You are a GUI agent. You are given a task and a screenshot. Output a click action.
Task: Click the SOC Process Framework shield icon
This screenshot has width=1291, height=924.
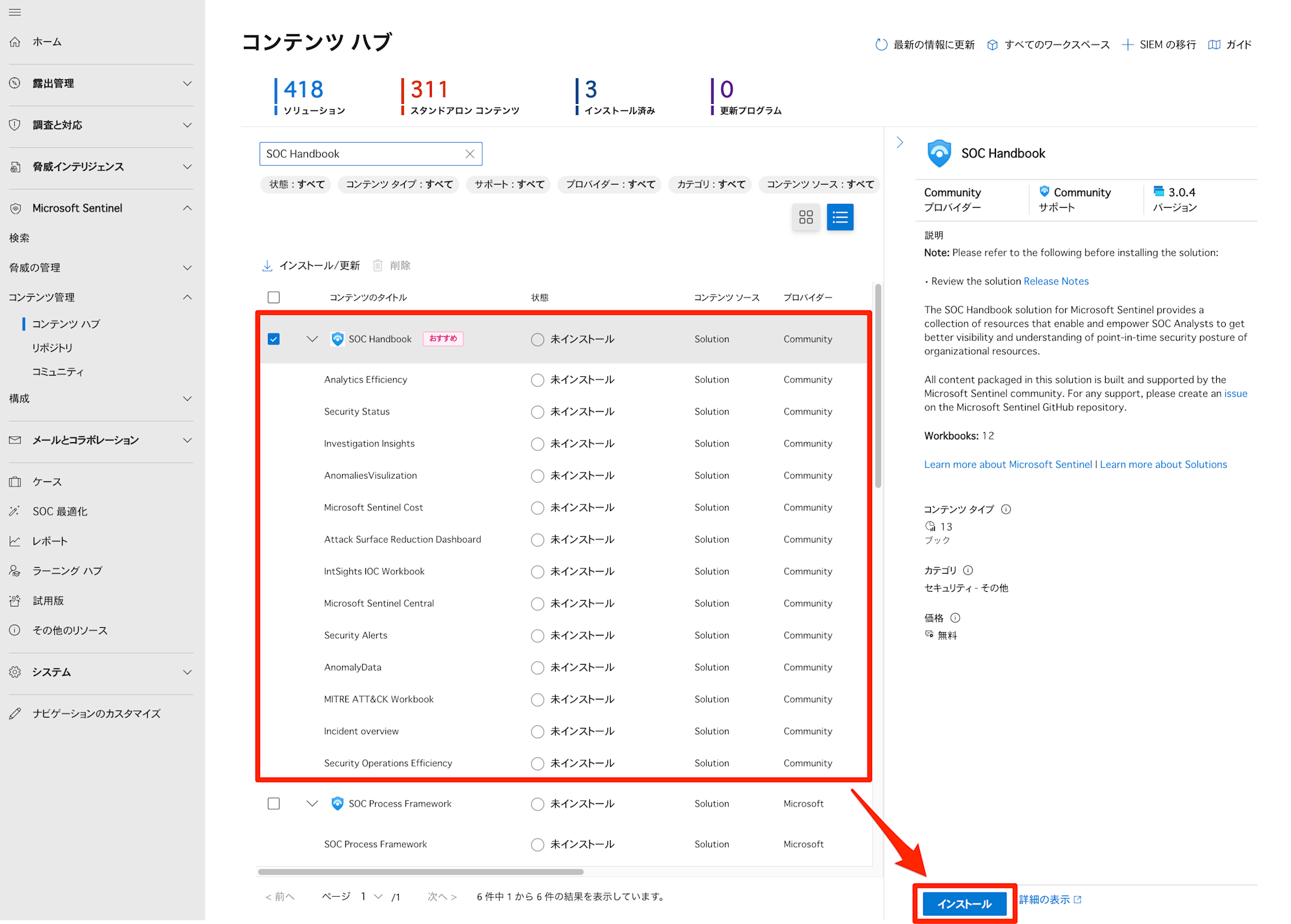pyautogui.click(x=337, y=803)
